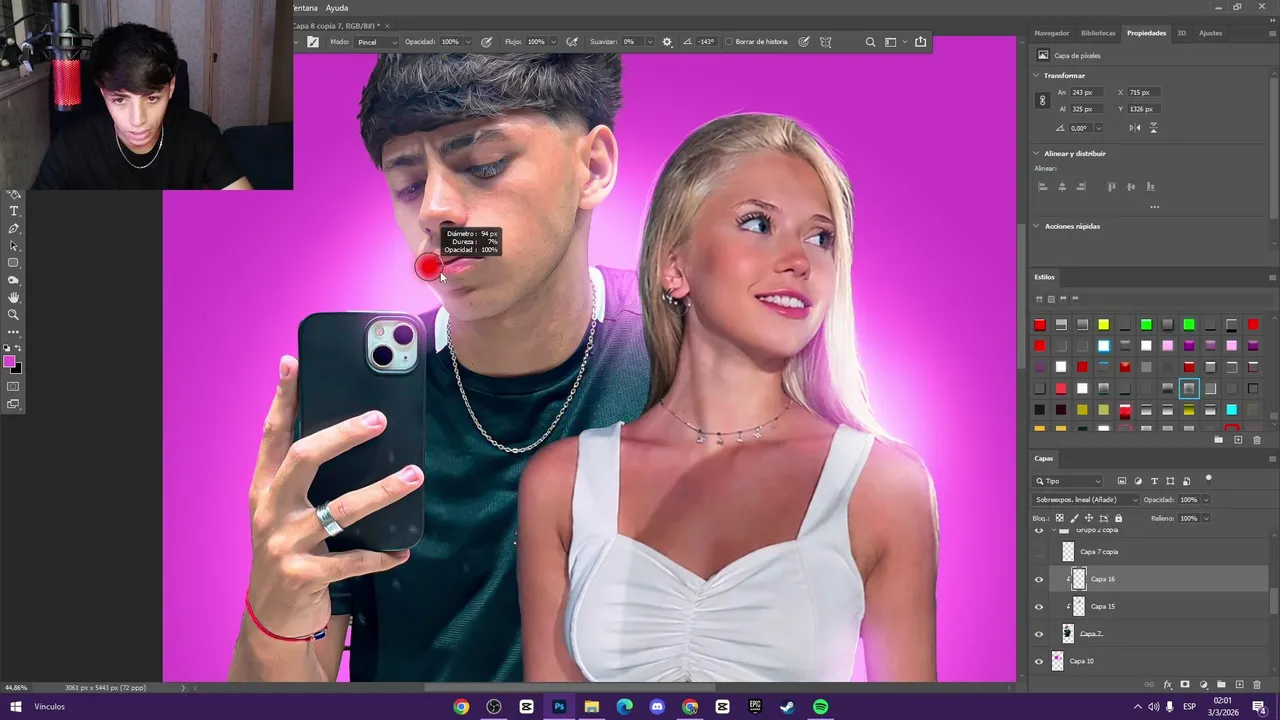Image resolution: width=1280 pixels, height=720 pixels.
Task: Switch to the 3D tab
Action: [1181, 33]
